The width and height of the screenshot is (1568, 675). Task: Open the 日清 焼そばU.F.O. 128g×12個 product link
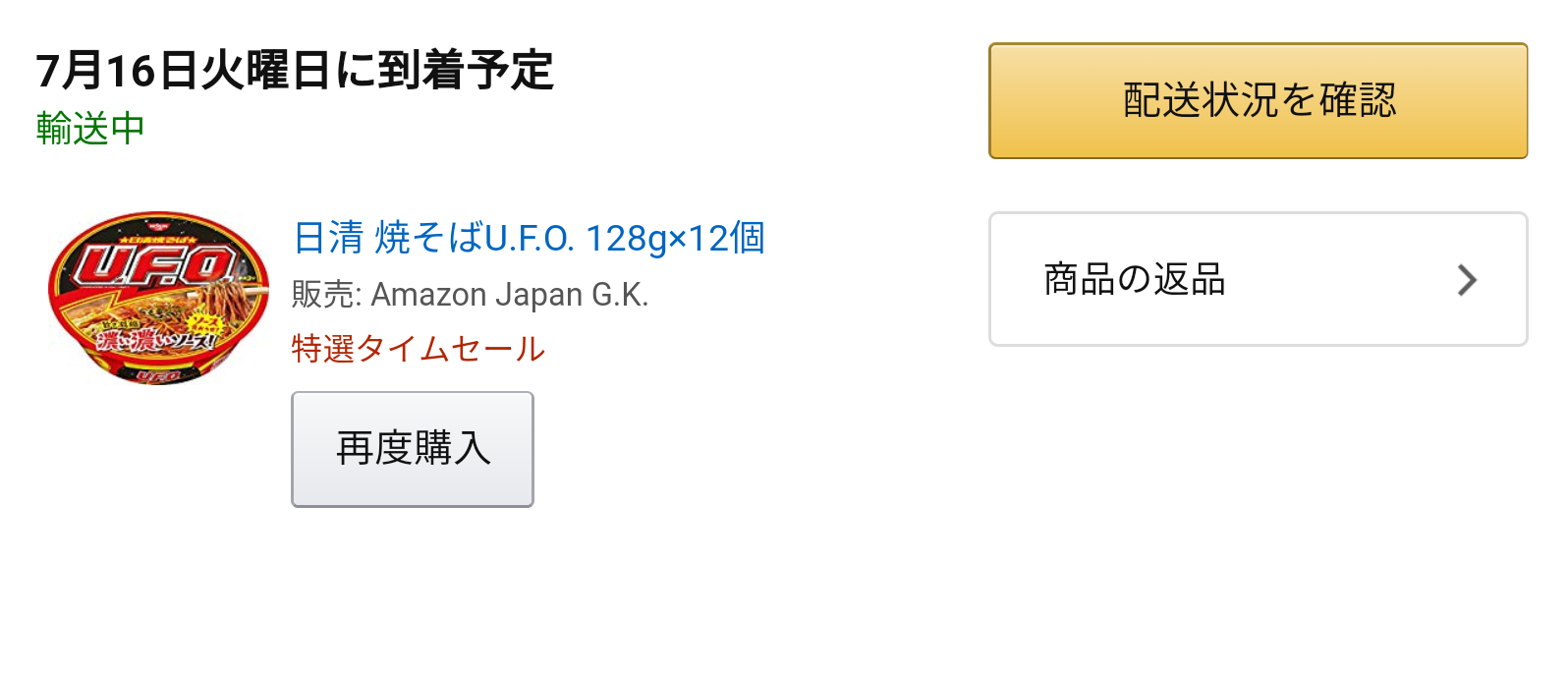pyautogui.click(x=529, y=238)
